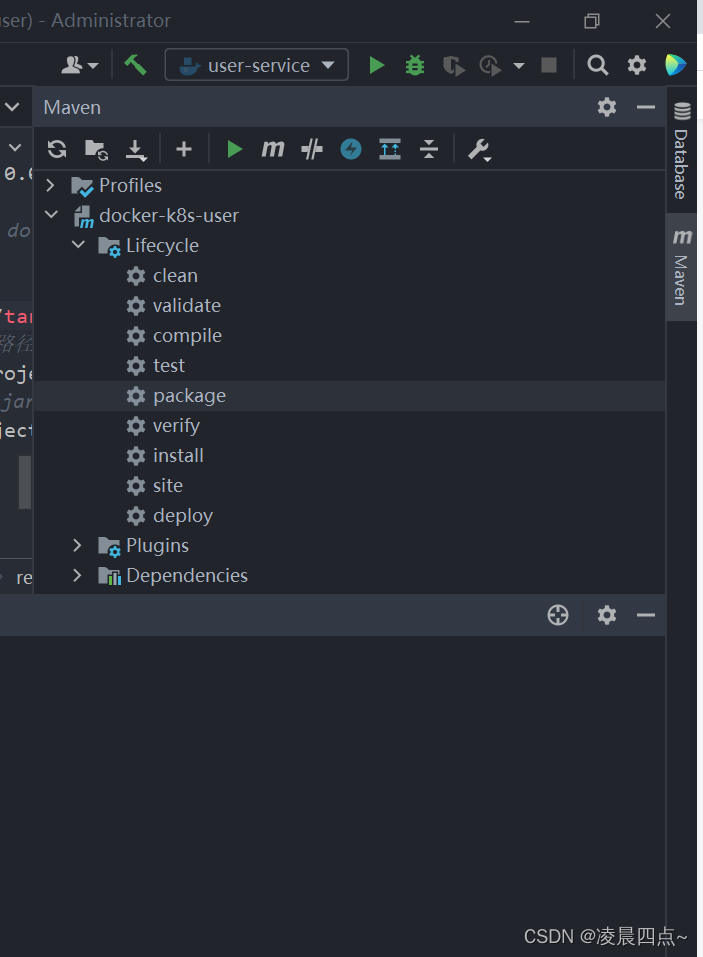Viewport: 703px width, 957px height.
Task: Click the Plugins folder label
Action: click(x=157, y=546)
